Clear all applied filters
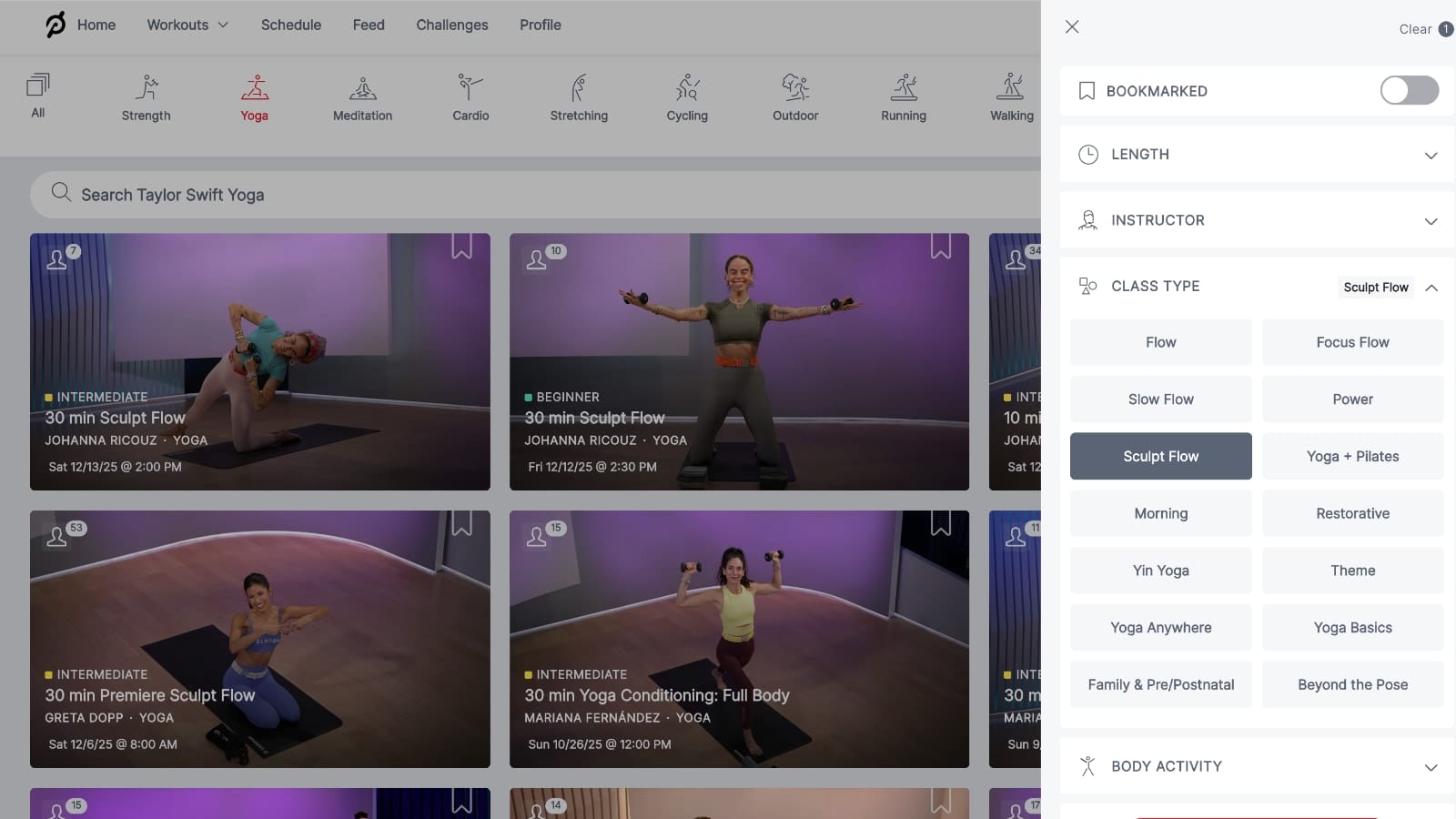Image resolution: width=1456 pixels, height=819 pixels. pyautogui.click(x=1415, y=29)
